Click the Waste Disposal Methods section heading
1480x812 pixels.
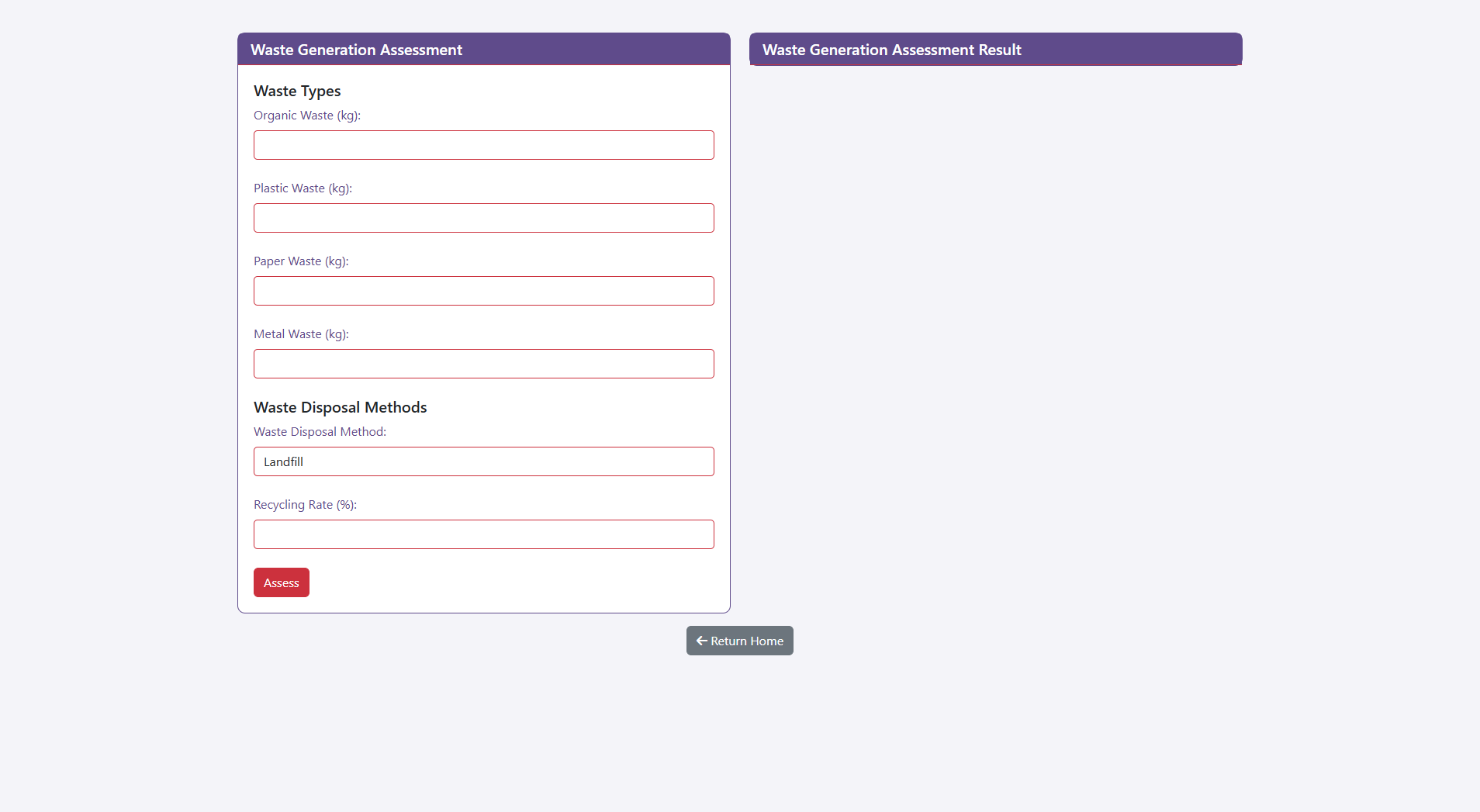coord(340,407)
